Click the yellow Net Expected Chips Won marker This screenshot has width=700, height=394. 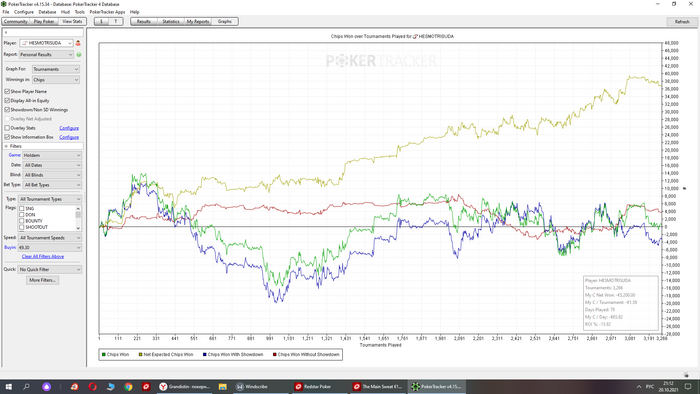[x=140, y=354]
